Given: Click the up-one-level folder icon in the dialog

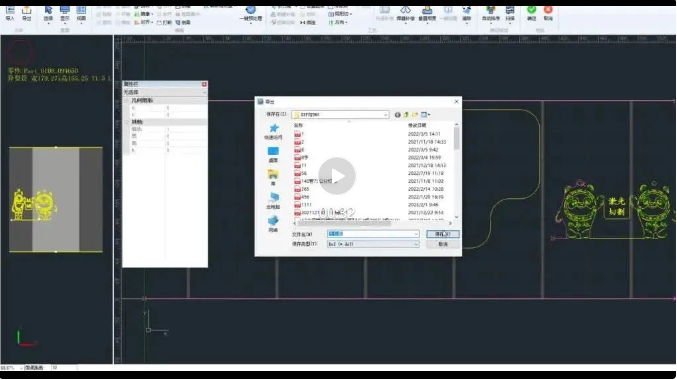Looking at the screenshot, I should [406, 114].
